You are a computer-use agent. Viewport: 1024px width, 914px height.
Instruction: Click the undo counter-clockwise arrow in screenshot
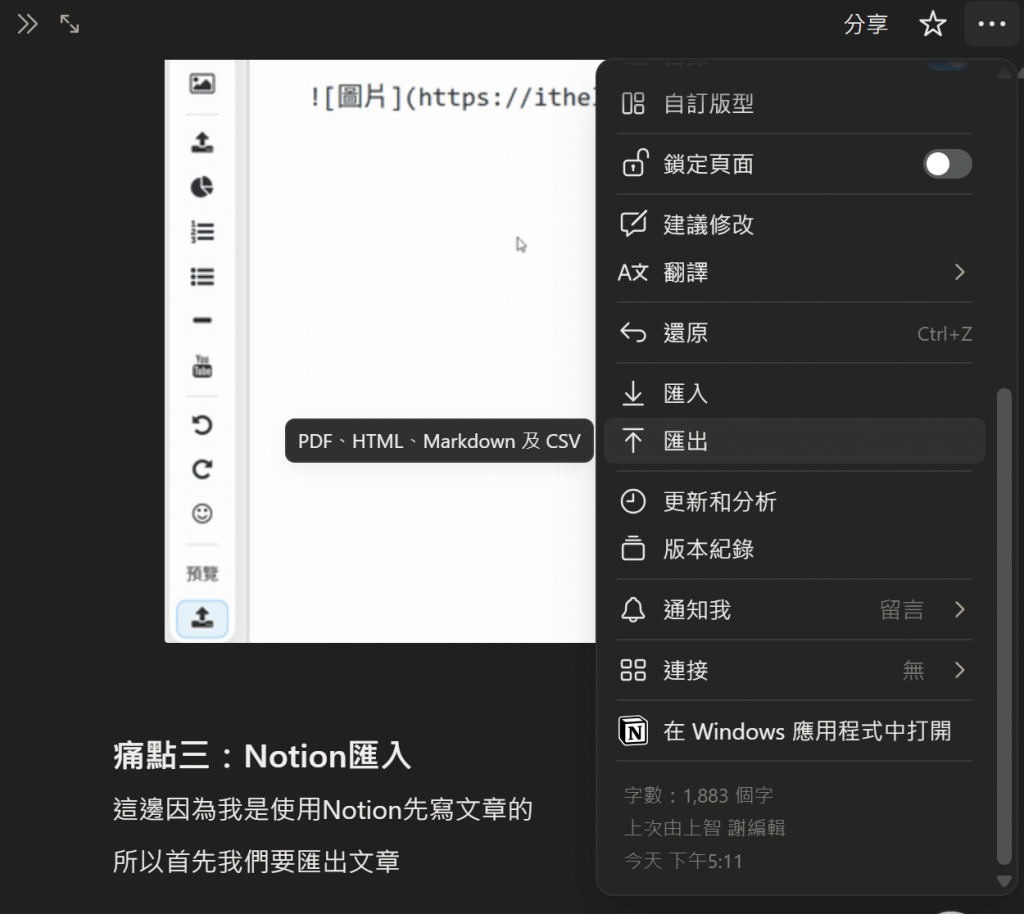click(x=202, y=425)
